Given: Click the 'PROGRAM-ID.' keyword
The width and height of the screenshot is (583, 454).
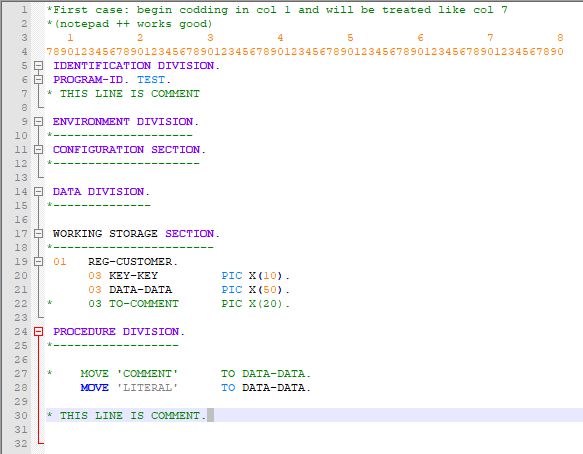Looking at the screenshot, I should pyautogui.click(x=91, y=80).
